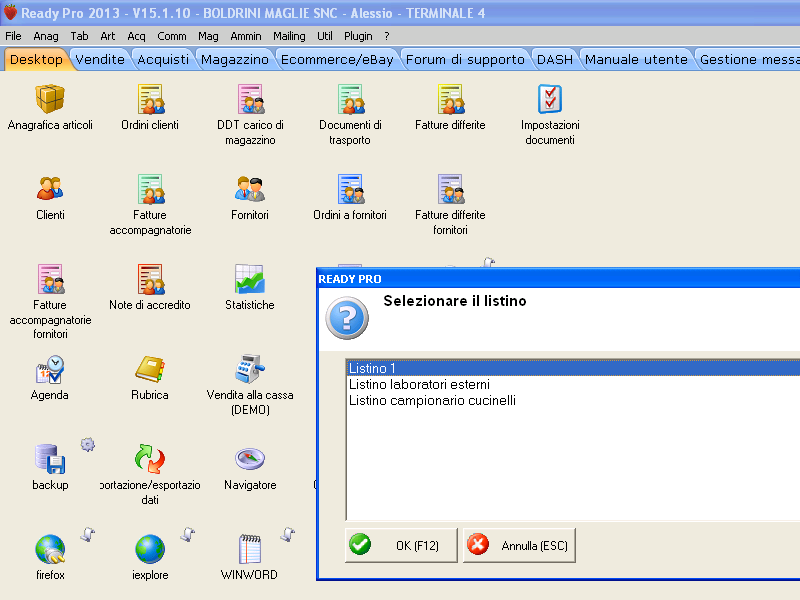
Task: Open Fatture differite fornitori icon
Action: (x=450, y=189)
